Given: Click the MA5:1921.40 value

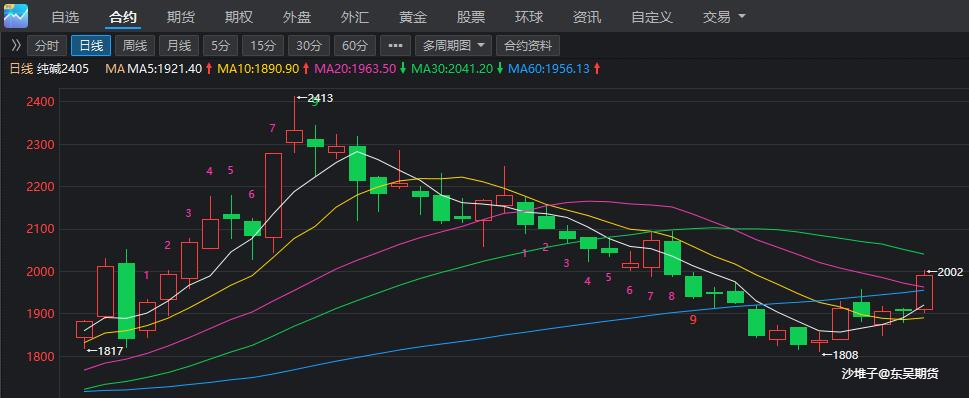Looking at the screenshot, I should [164, 69].
